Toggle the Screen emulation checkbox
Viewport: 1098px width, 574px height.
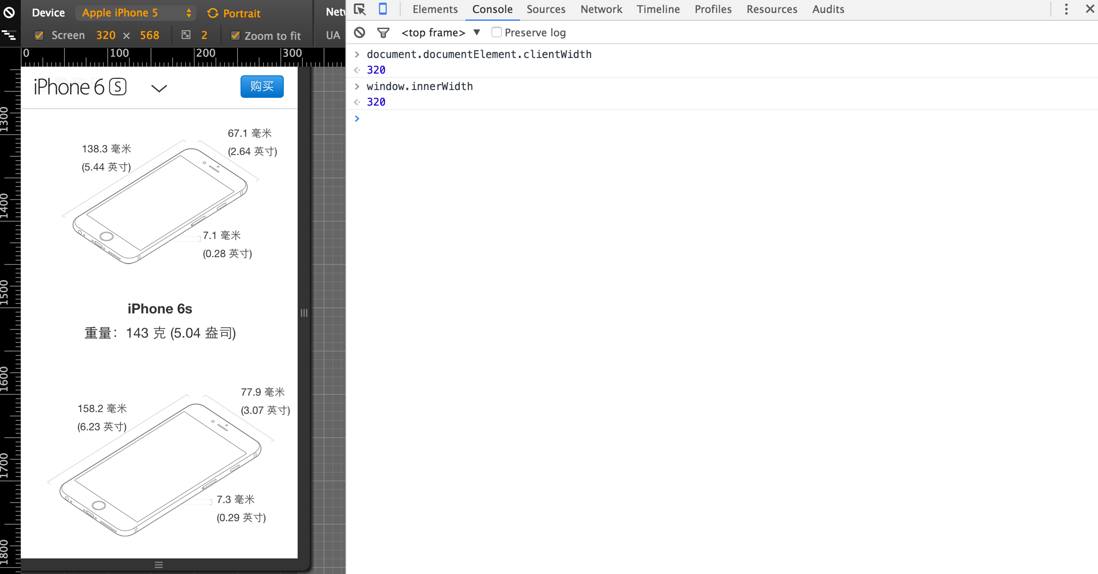(39, 35)
